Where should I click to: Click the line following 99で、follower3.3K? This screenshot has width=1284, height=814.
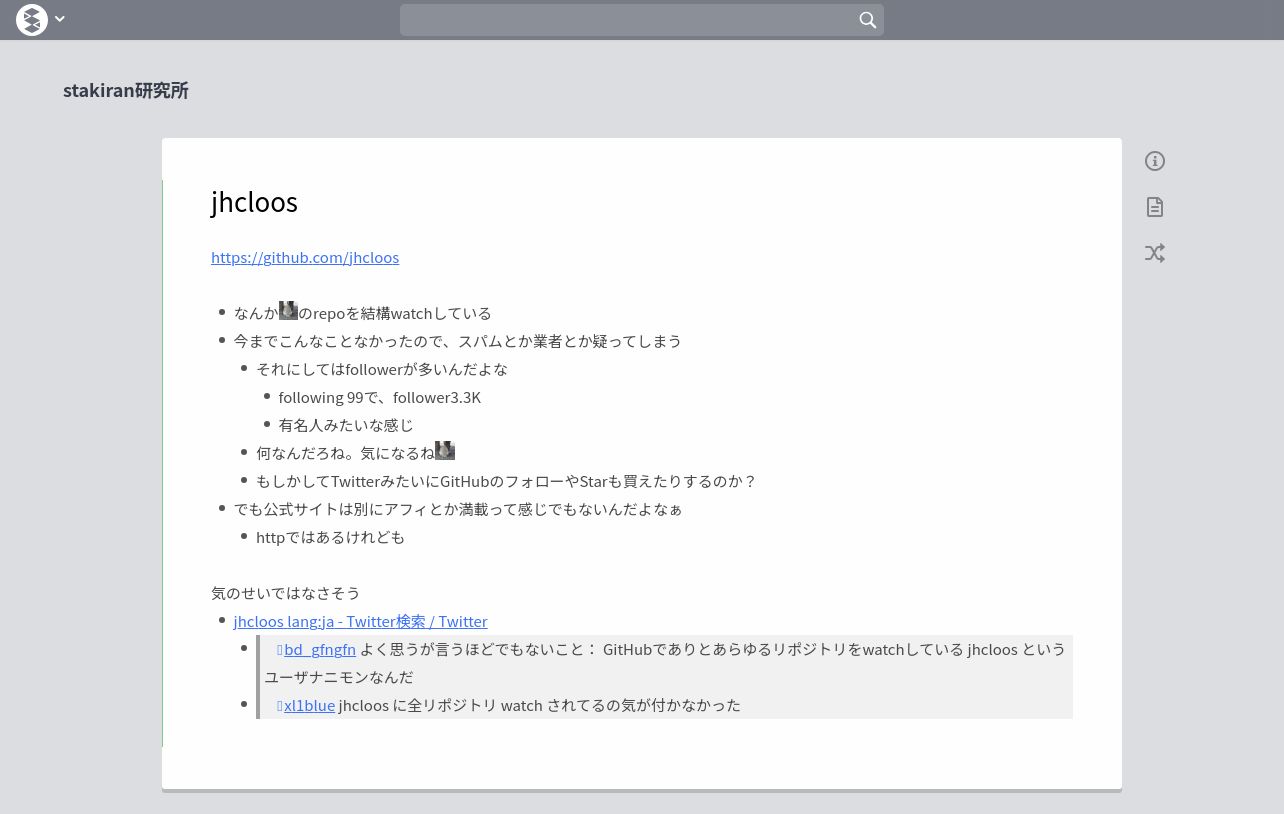[x=380, y=397]
